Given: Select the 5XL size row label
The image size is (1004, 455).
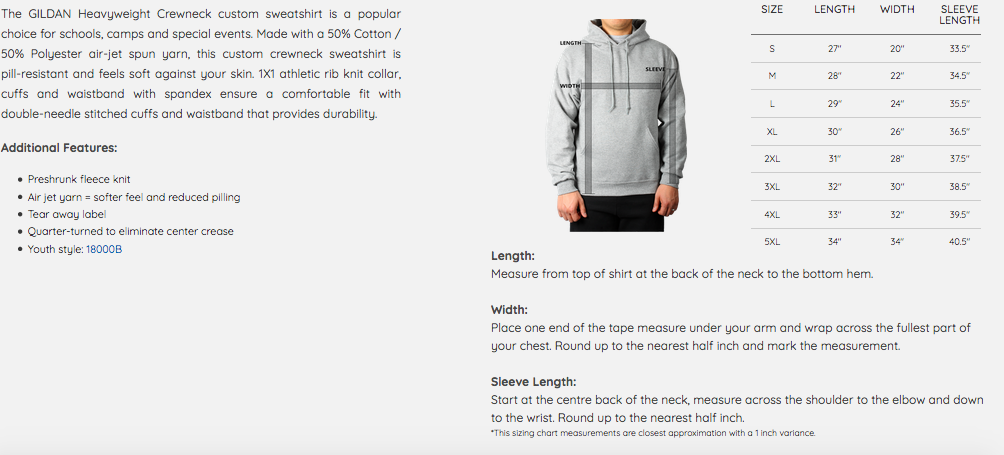Looking at the screenshot, I should (x=772, y=241).
